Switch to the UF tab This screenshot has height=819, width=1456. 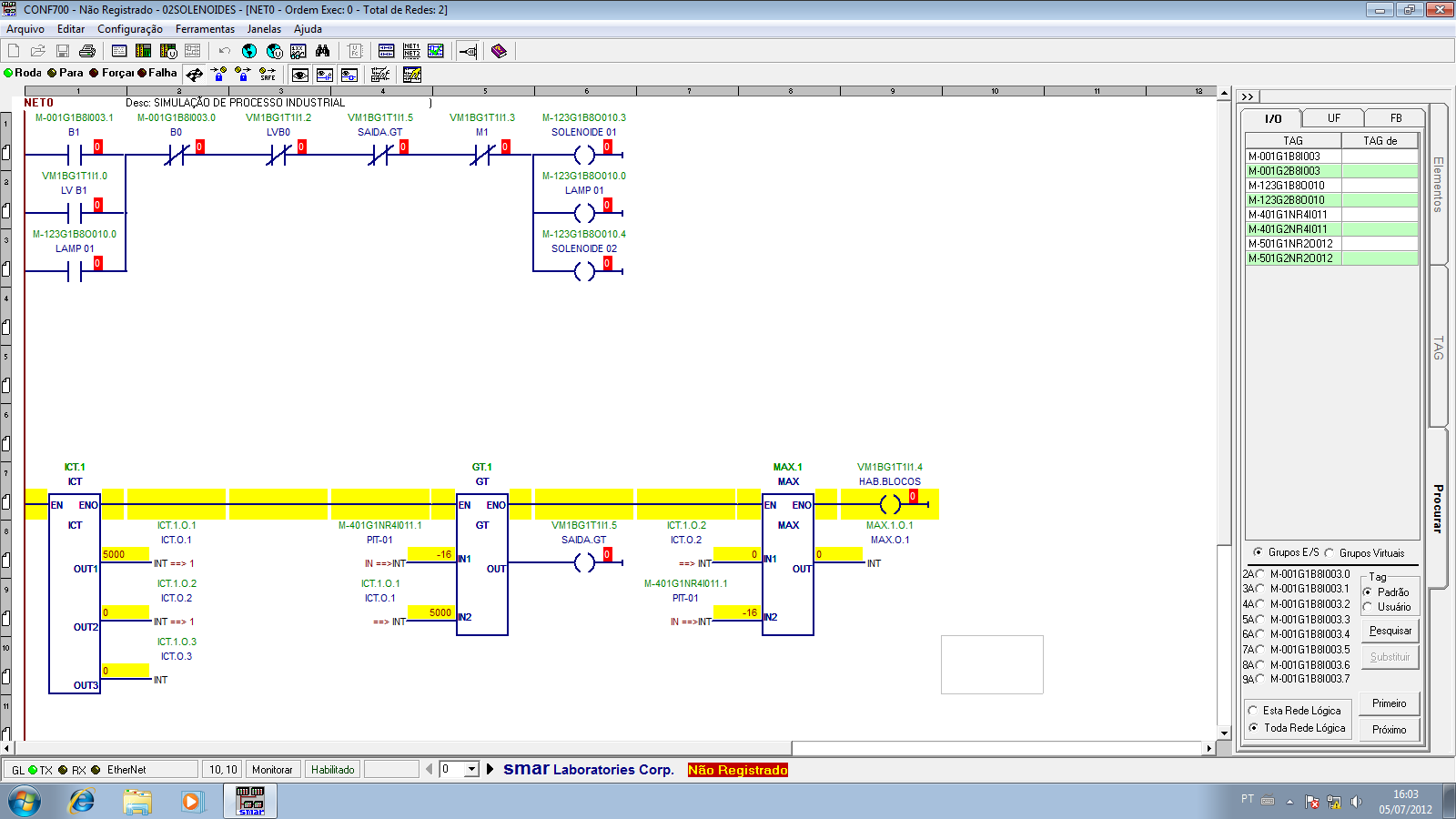(1333, 118)
